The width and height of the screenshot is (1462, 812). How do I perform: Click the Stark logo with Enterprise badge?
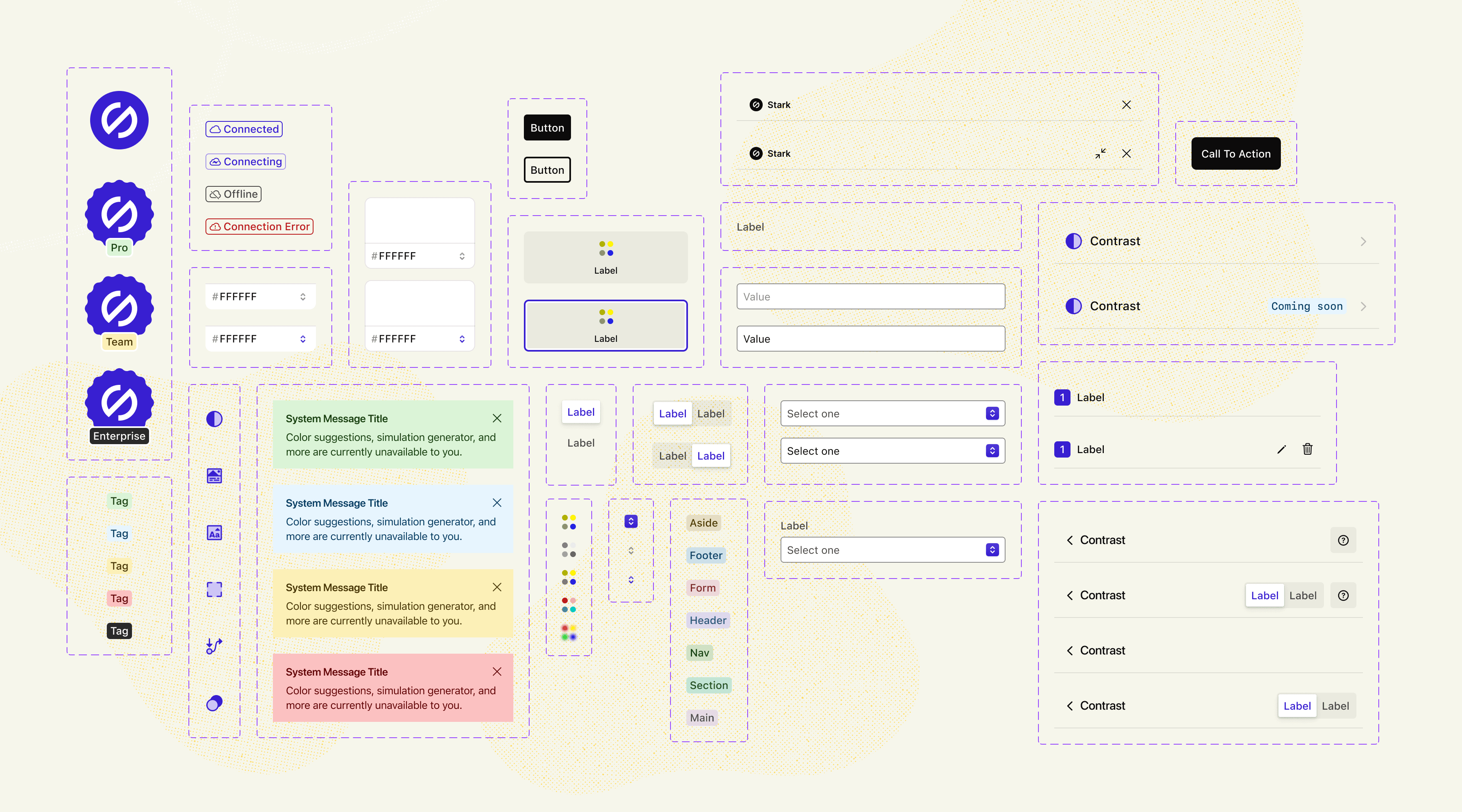[119, 406]
